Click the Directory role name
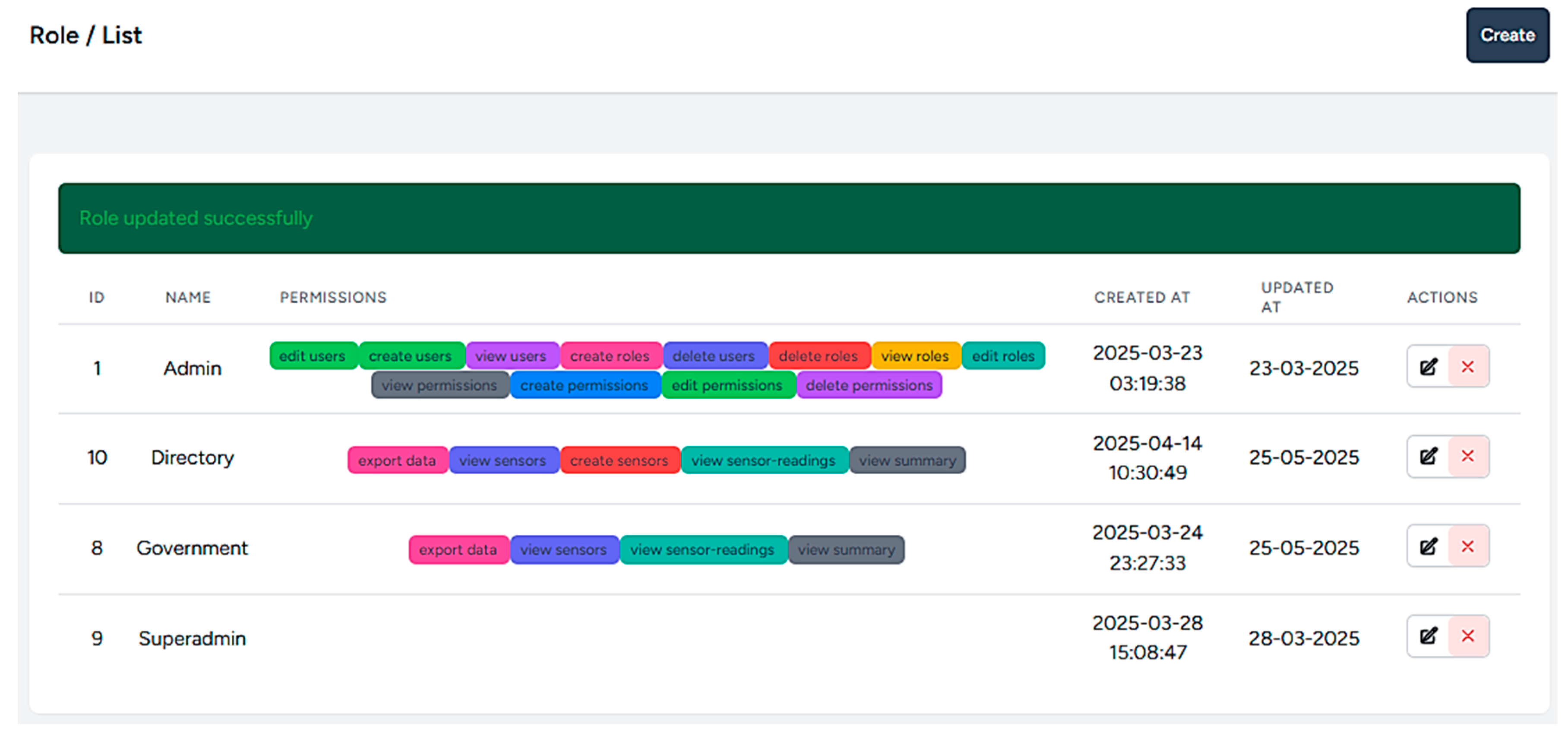The height and width of the screenshot is (739, 1568). [193, 458]
